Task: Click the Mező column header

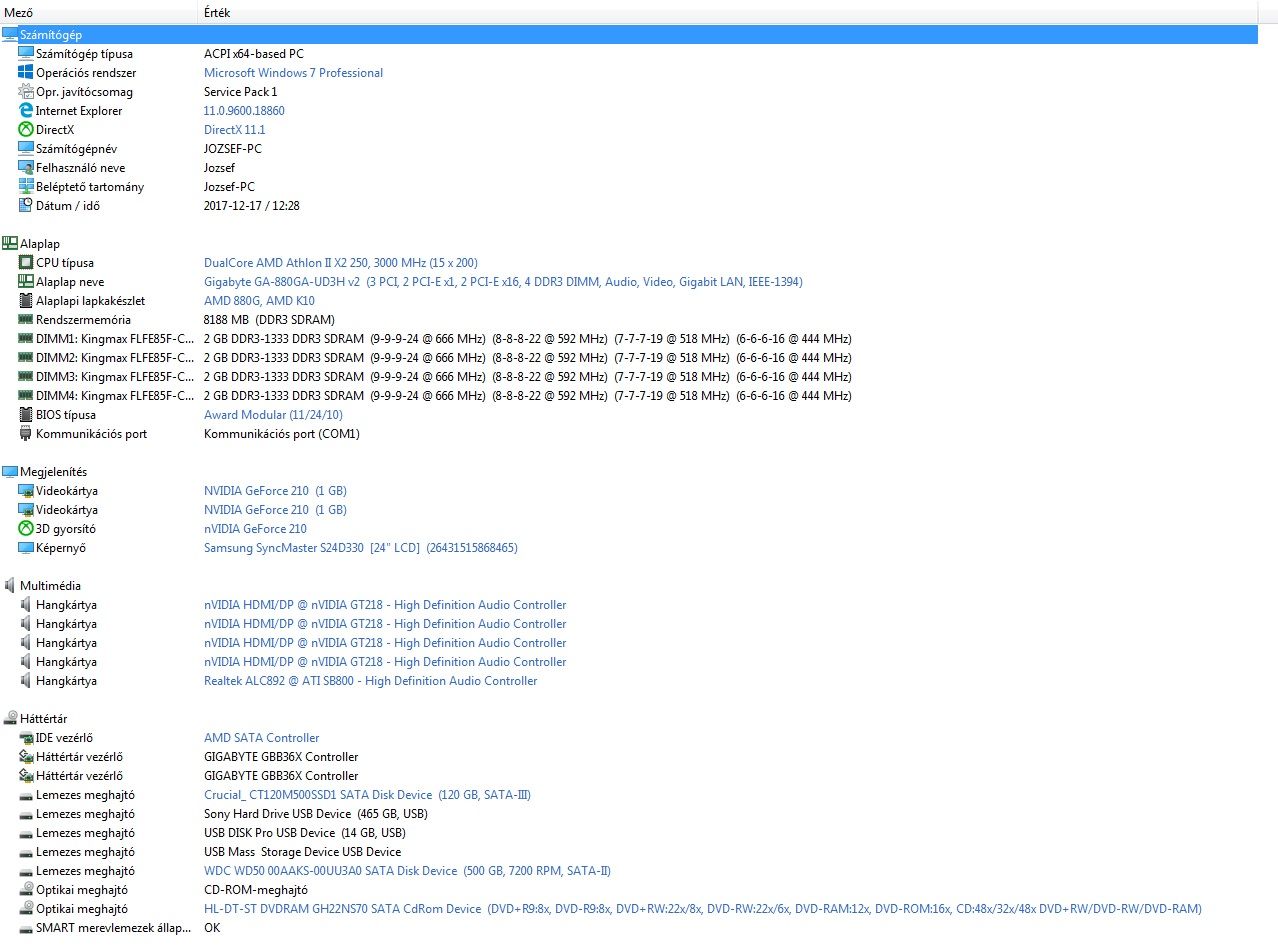Action: (x=99, y=13)
